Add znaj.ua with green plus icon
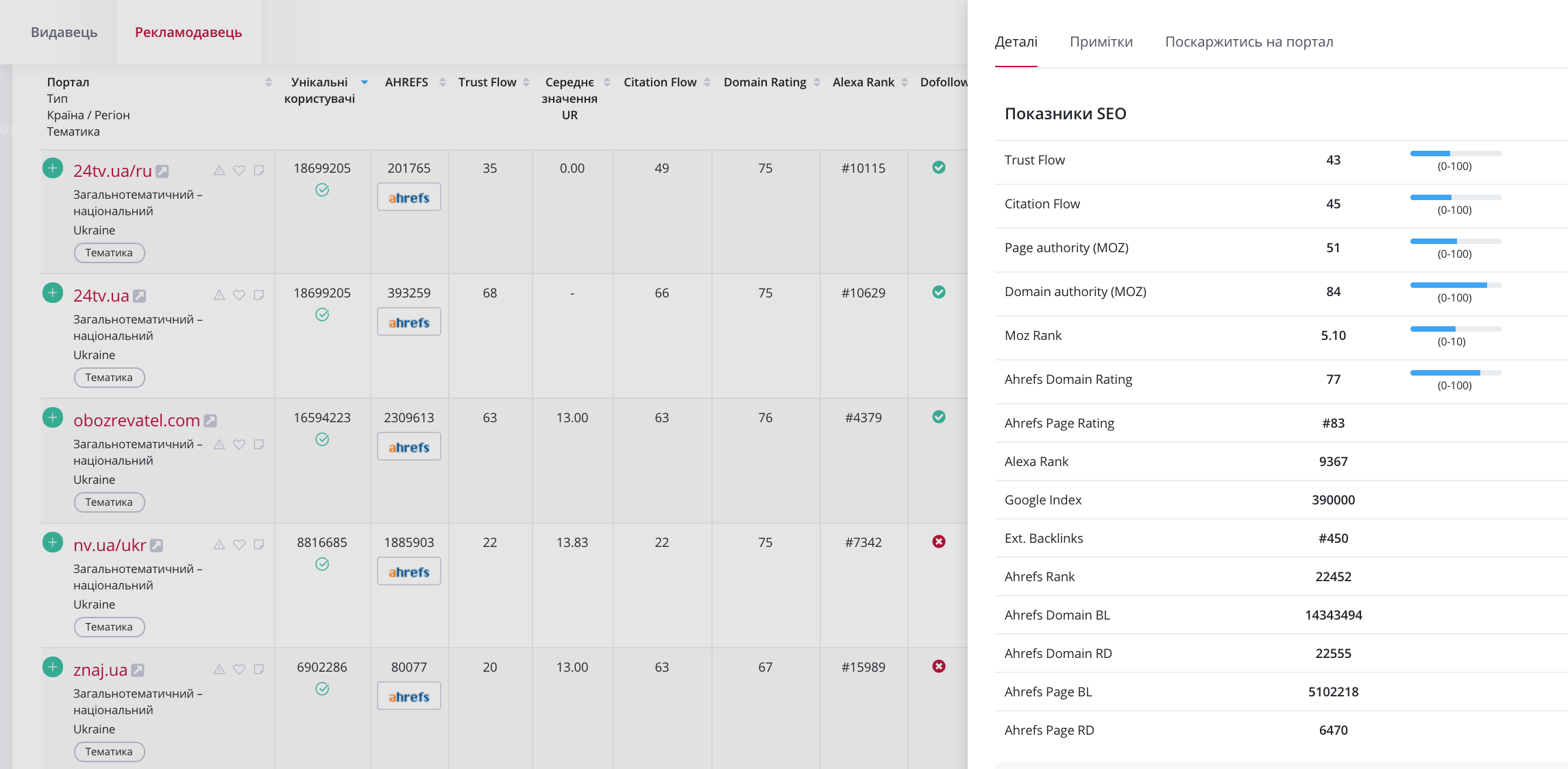The image size is (1568, 769). pos(53,667)
